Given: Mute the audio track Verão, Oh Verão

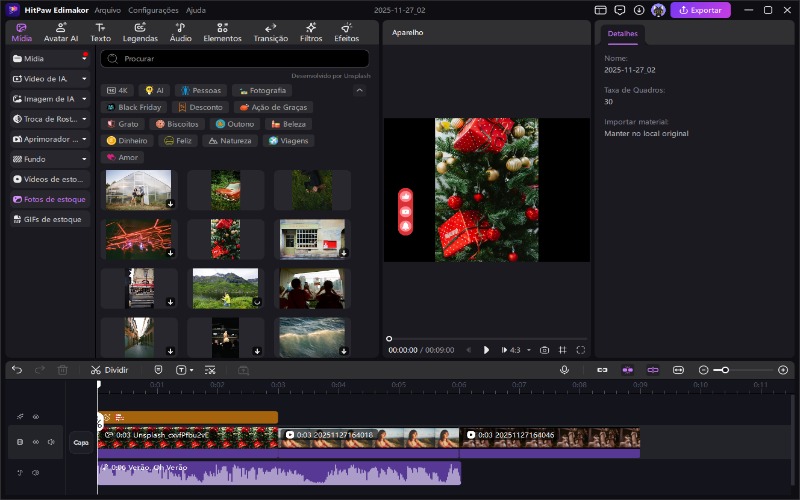Looking at the screenshot, I should [x=36, y=472].
